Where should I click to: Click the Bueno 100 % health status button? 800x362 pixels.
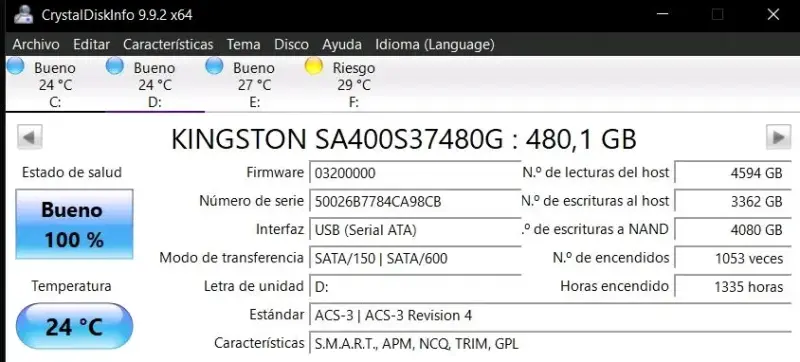coord(74,224)
